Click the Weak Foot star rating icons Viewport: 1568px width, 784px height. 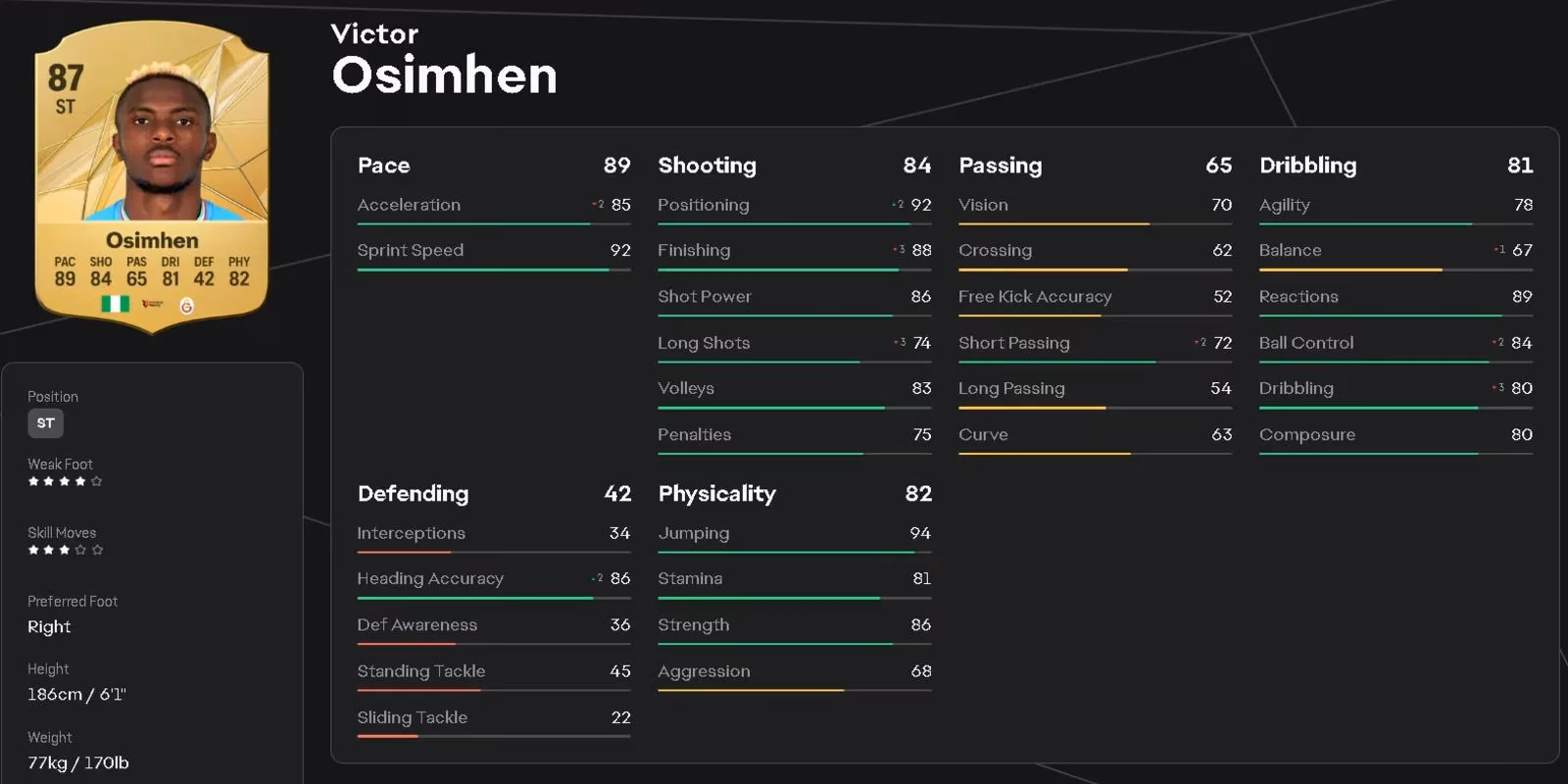[65, 481]
